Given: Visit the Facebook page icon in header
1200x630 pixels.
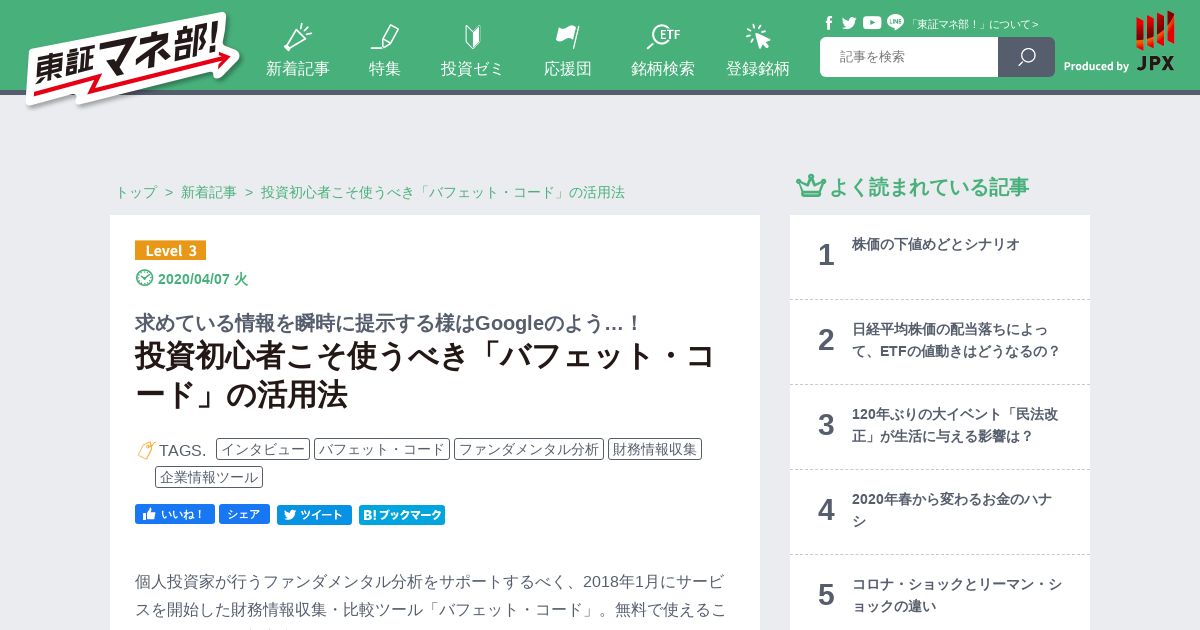Looking at the screenshot, I should [829, 23].
